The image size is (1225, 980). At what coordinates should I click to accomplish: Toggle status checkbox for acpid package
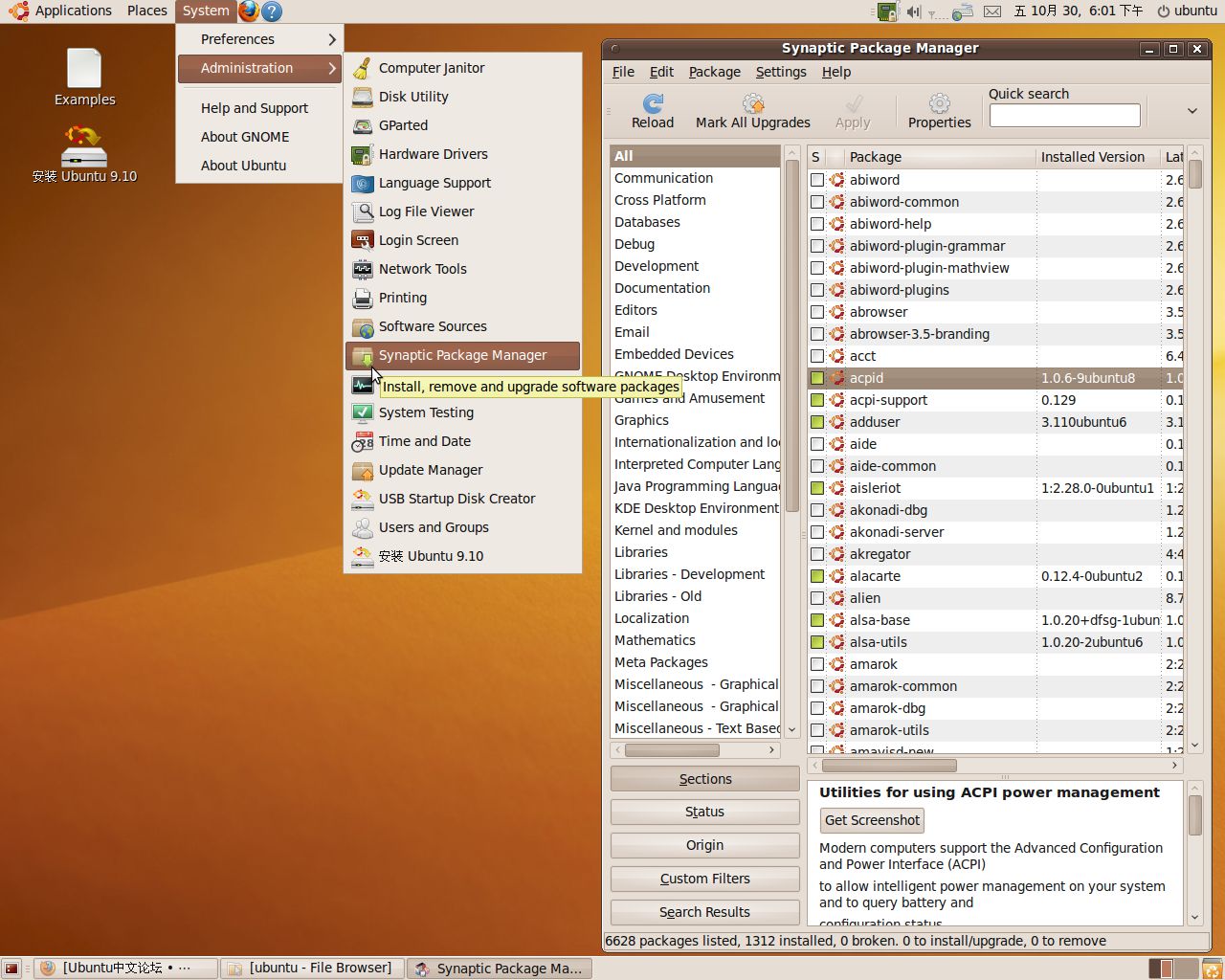[x=816, y=378]
